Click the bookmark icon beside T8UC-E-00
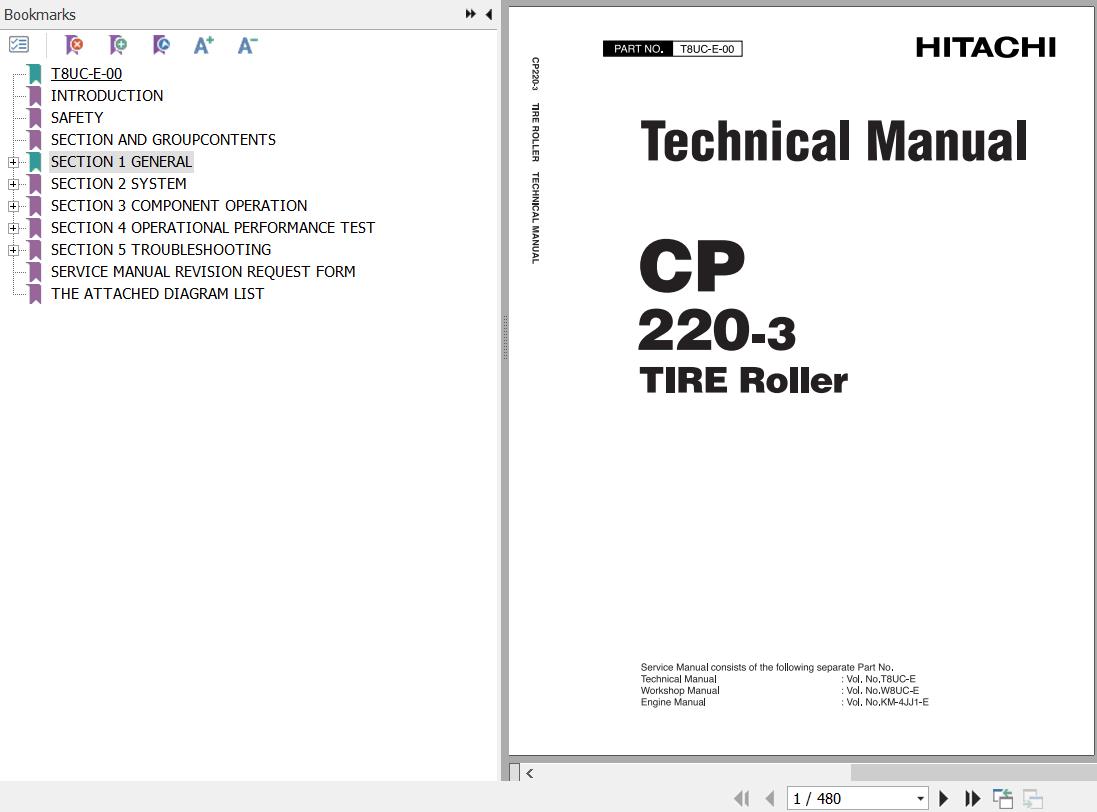The image size is (1097, 812). [35, 73]
